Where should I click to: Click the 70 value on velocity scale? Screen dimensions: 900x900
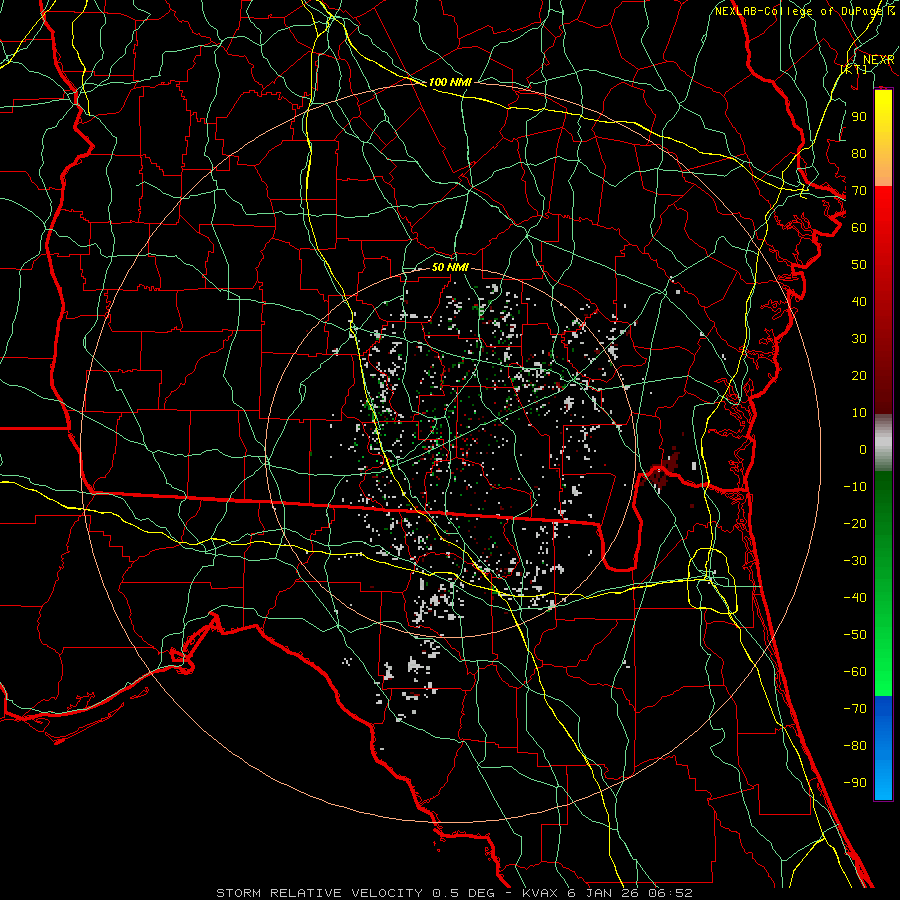click(859, 191)
